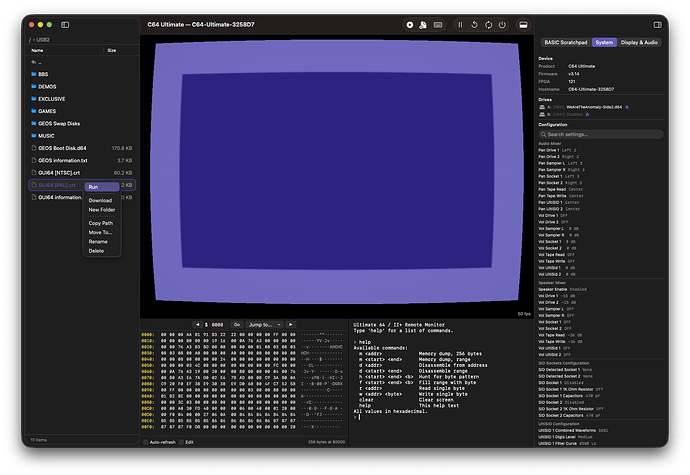Toggle the left sidebar panel icon

click(x=65, y=25)
